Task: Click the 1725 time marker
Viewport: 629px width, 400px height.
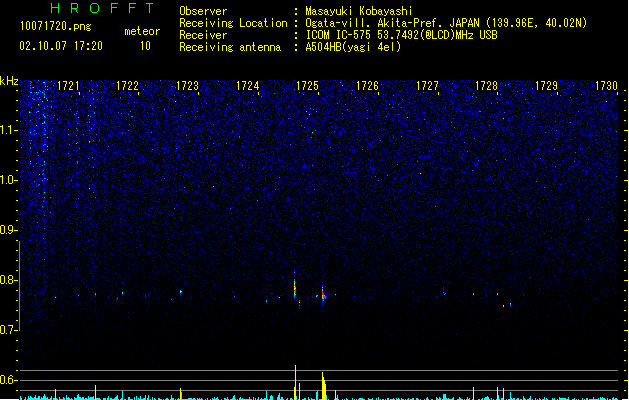Action: pyautogui.click(x=307, y=86)
